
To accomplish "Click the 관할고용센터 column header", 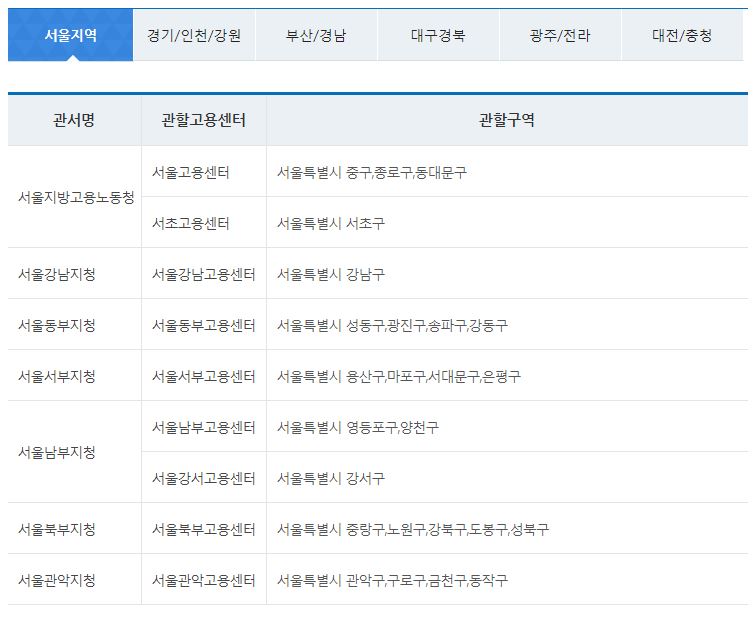I will pyautogui.click(x=203, y=120).
